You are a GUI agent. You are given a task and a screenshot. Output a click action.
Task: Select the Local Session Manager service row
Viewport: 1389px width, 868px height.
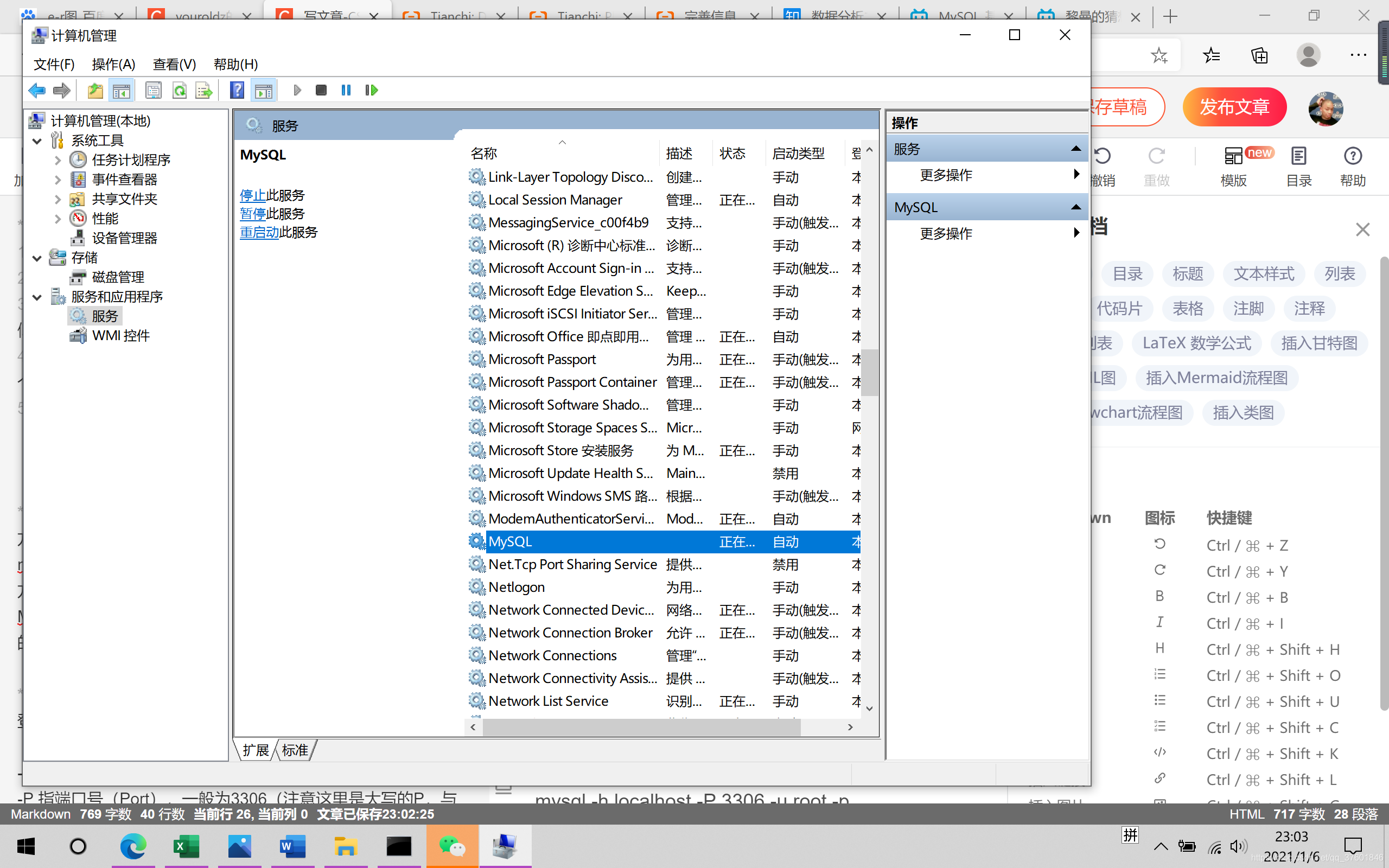(663, 200)
